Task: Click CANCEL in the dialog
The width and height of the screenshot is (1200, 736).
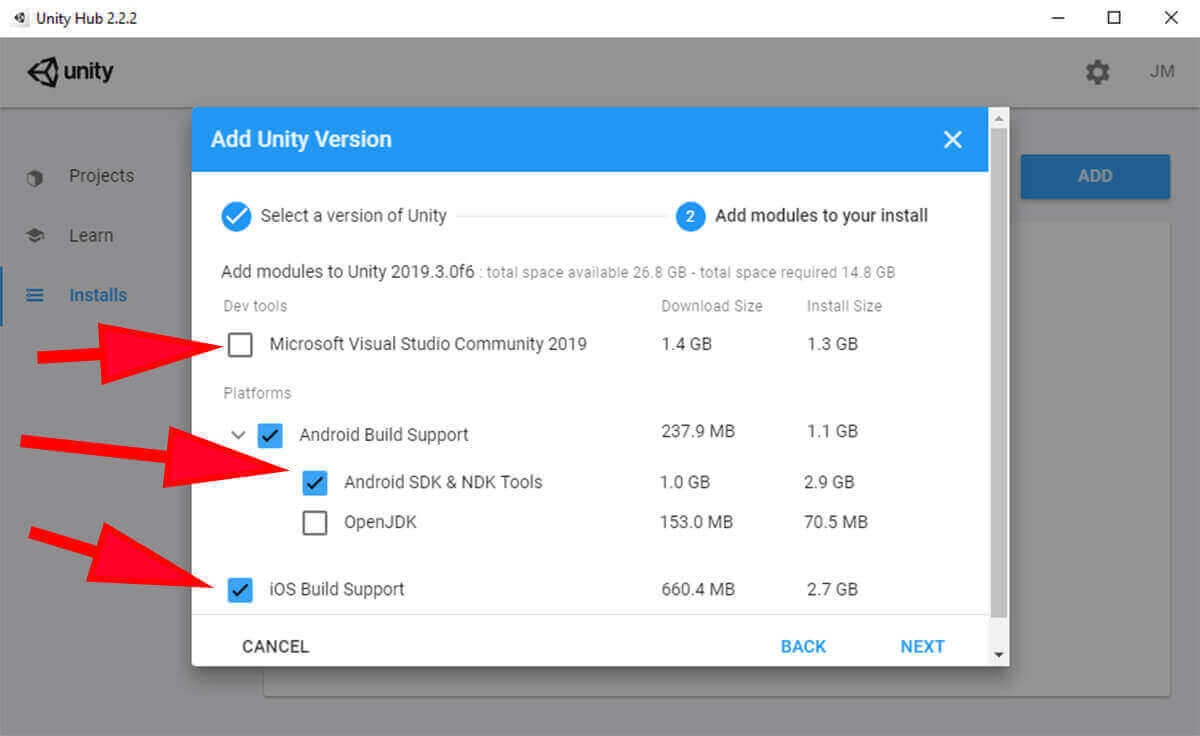Action: click(x=275, y=647)
